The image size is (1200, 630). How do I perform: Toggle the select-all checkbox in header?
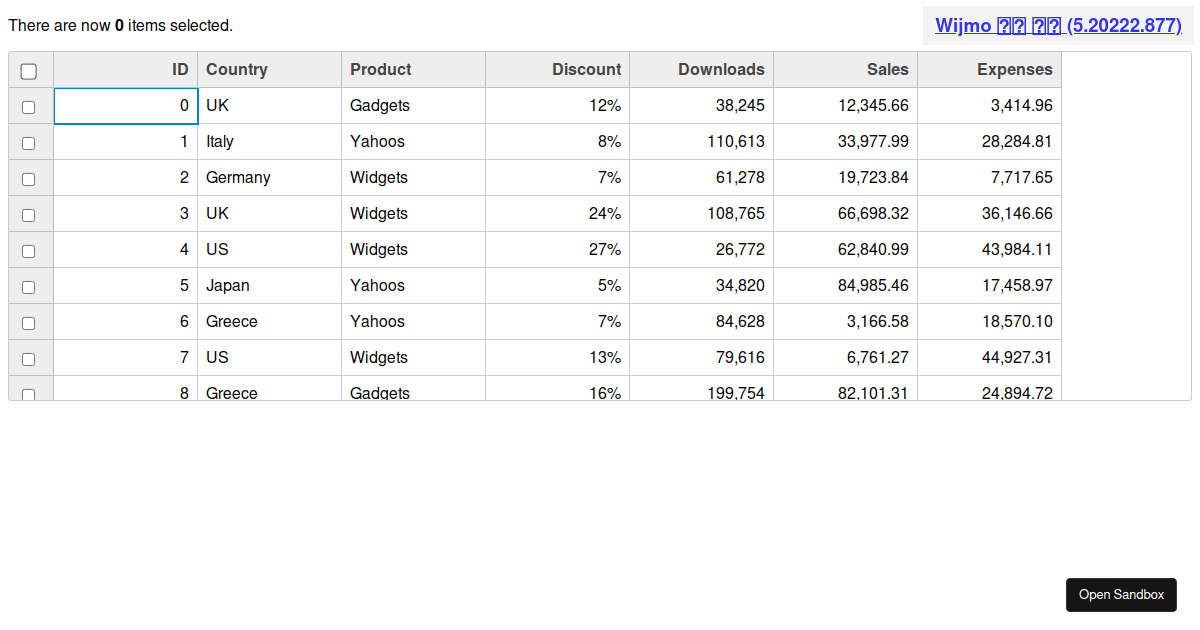pyautogui.click(x=29, y=71)
